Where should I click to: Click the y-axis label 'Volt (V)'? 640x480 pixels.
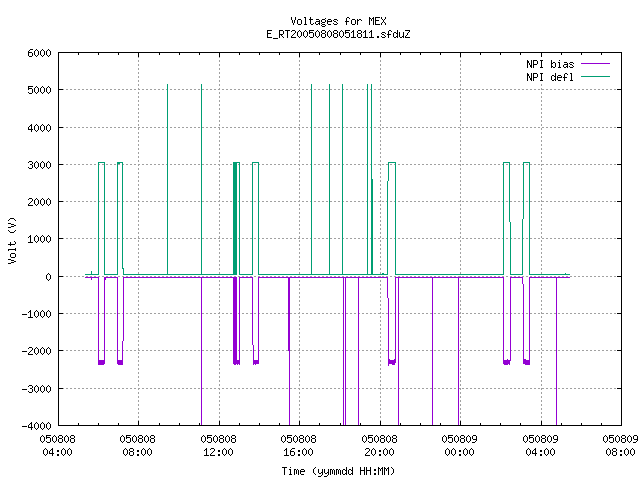point(12,240)
